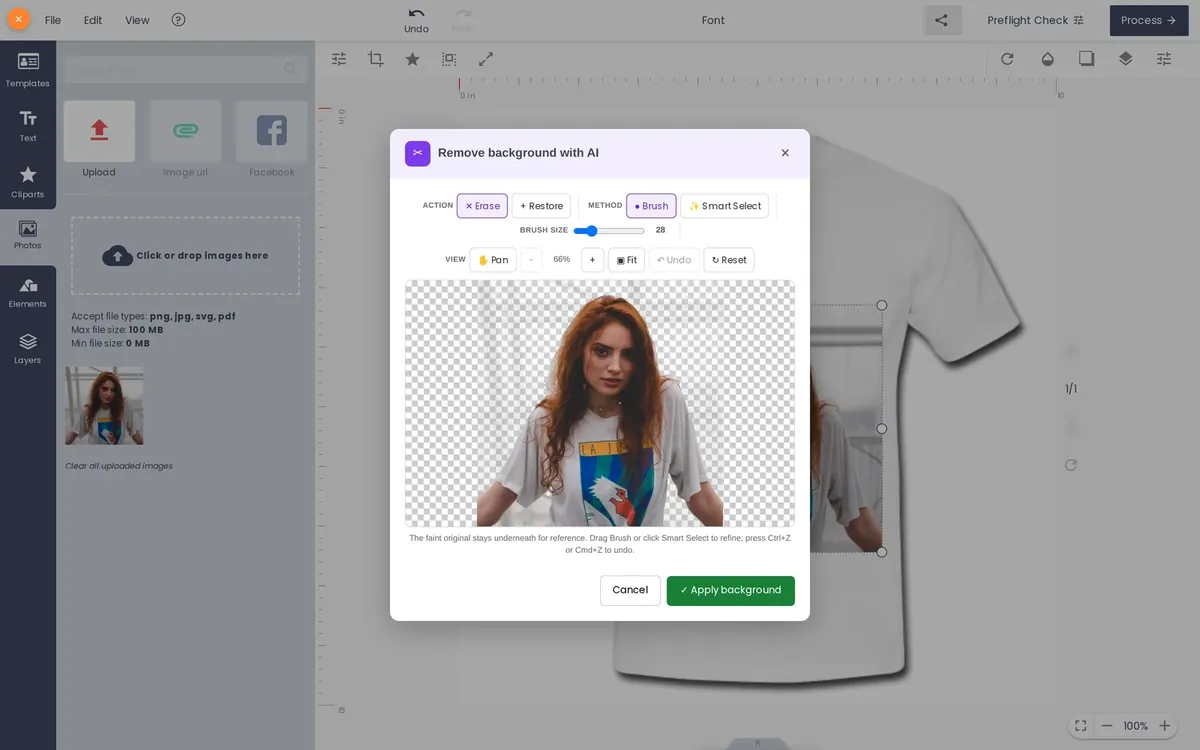Image resolution: width=1200 pixels, height=750 pixels.
Task: Open the Photos panel
Action: click(28, 235)
